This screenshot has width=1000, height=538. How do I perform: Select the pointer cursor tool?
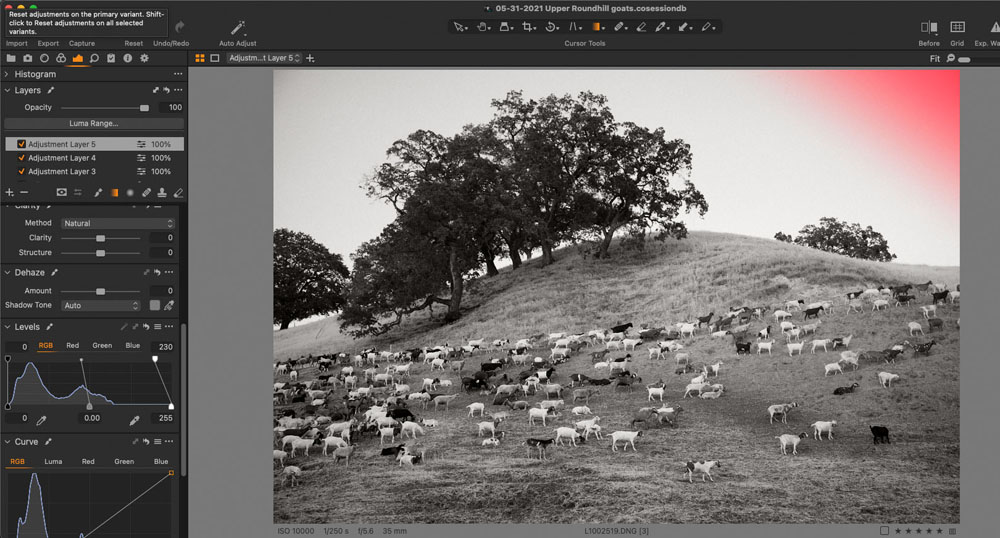coord(459,27)
